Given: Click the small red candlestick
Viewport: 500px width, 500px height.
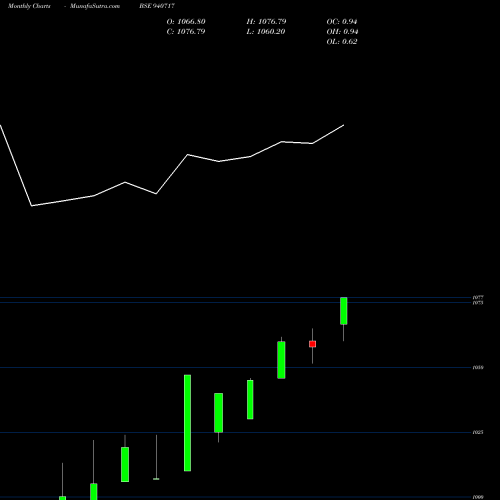Looking at the screenshot, I should (312, 344).
